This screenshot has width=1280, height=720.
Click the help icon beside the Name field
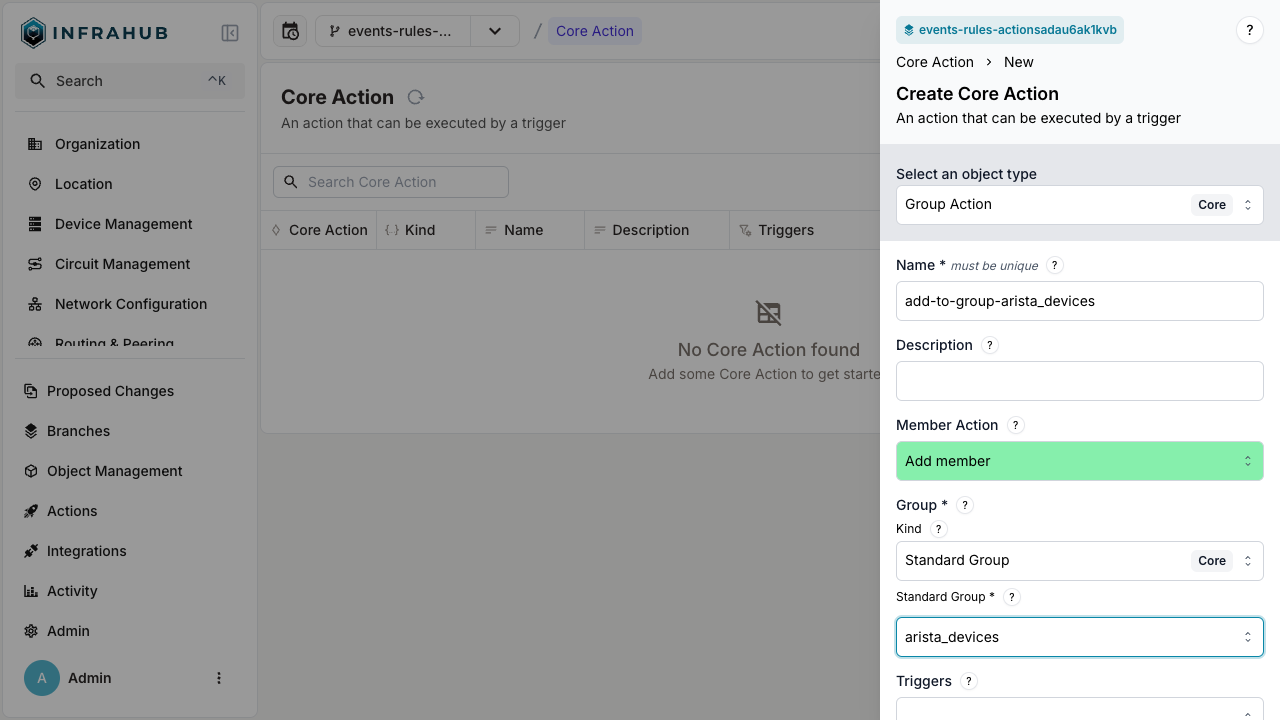click(1054, 265)
